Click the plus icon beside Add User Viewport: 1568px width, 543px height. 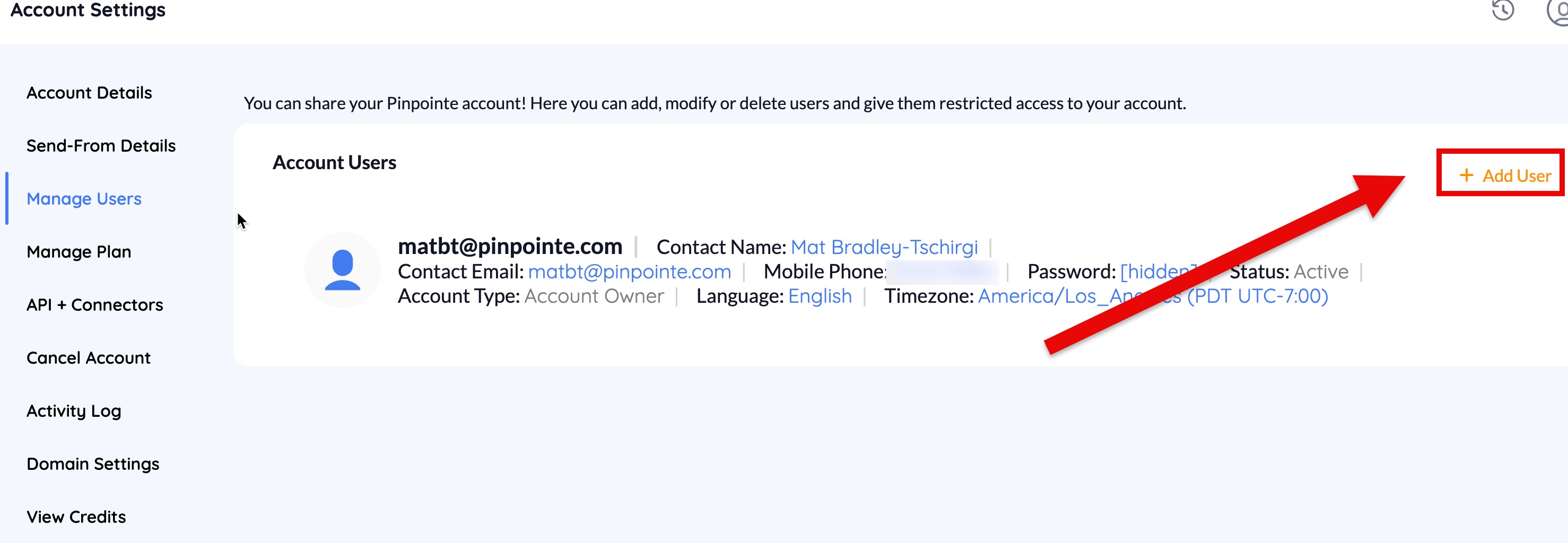coord(1466,176)
